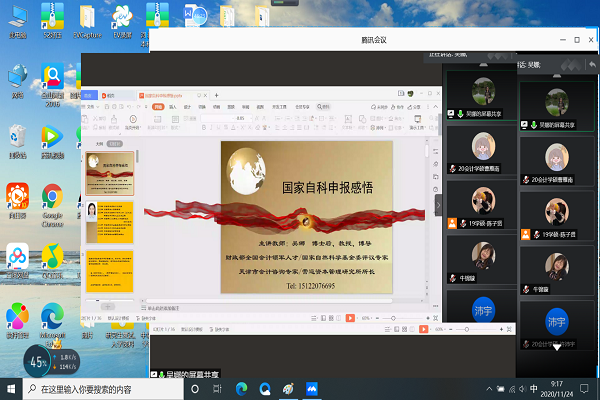Start slideshow with the orange play button
The width and height of the screenshot is (600, 400).
(x=350, y=317)
